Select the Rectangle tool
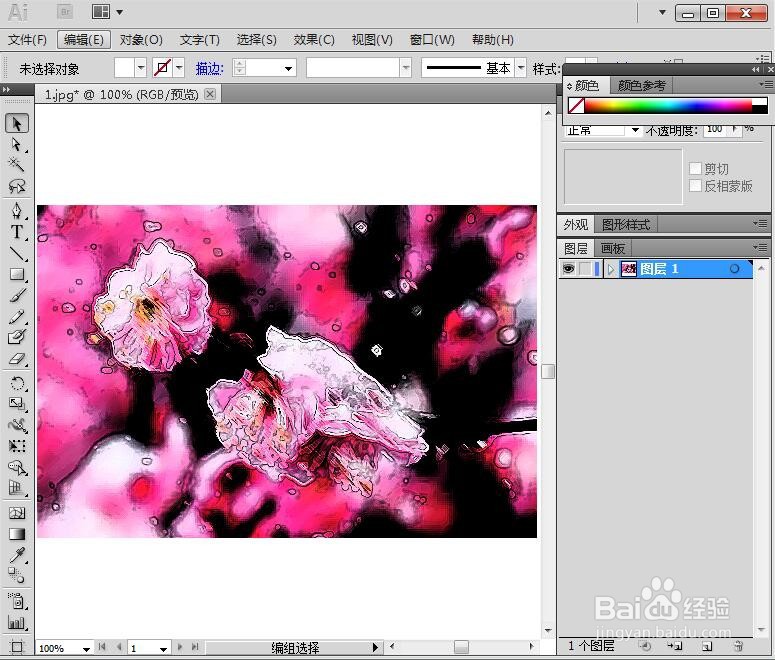The height and width of the screenshot is (660, 775). [17, 274]
